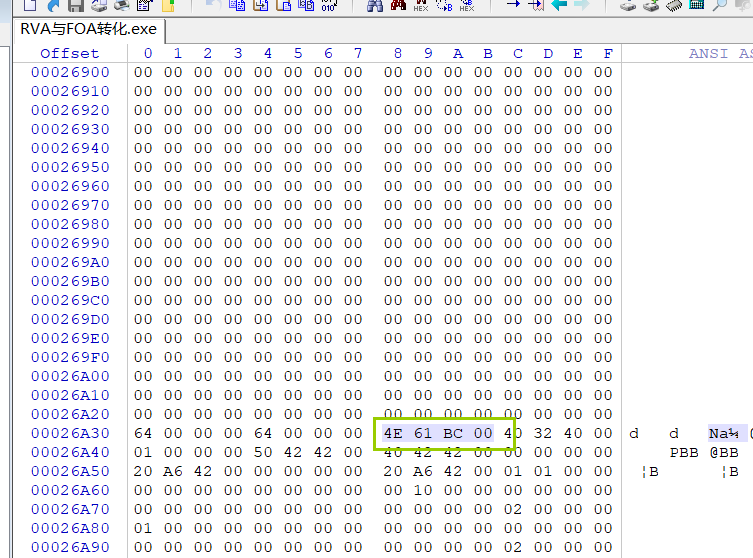This screenshot has height=558, width=753.
Task: Click hex byte 50 in row 00026A40
Action: pos(263,452)
